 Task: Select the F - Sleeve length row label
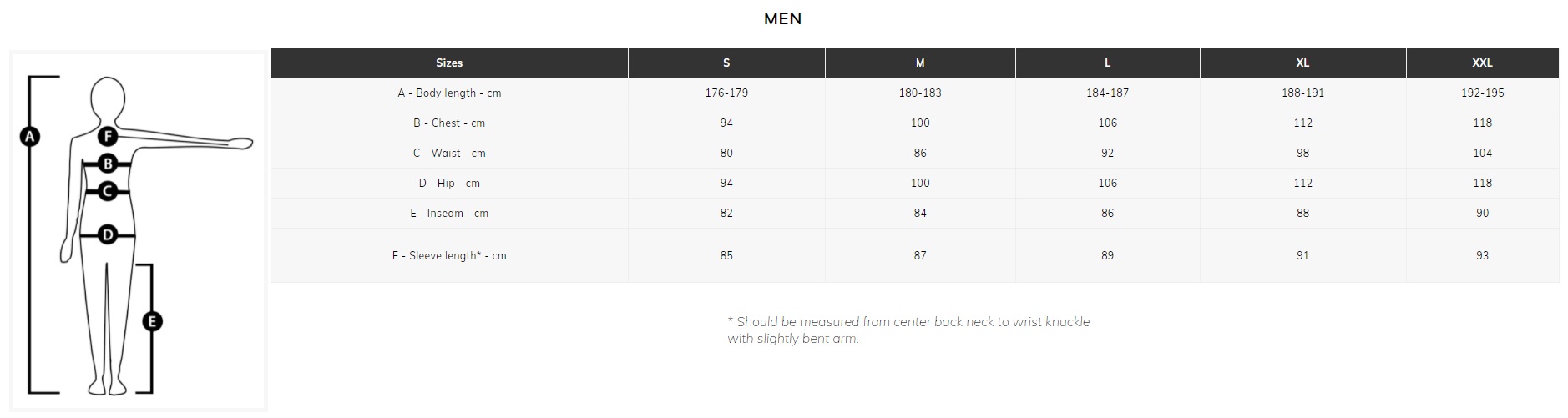449,255
